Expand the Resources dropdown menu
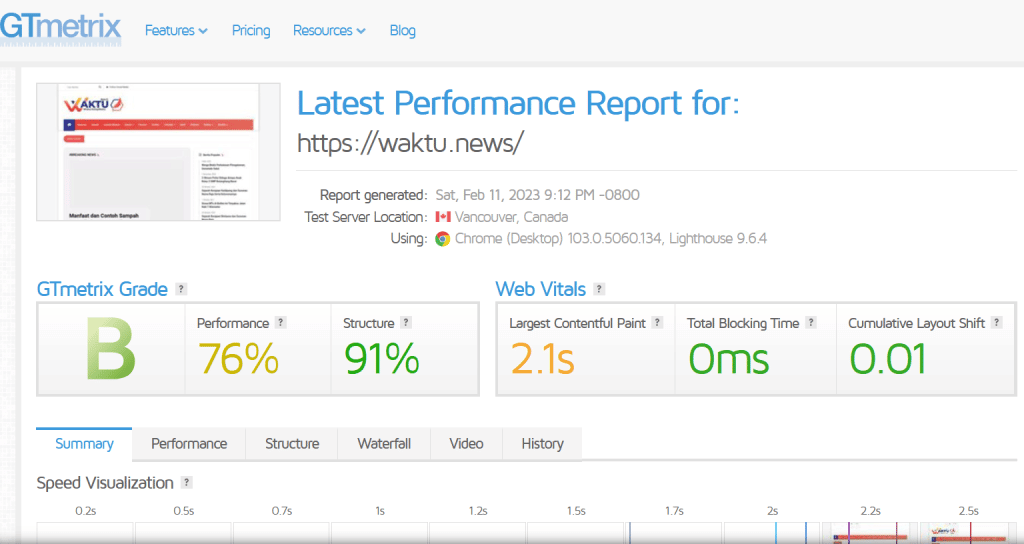The height and width of the screenshot is (544, 1024). click(x=329, y=31)
